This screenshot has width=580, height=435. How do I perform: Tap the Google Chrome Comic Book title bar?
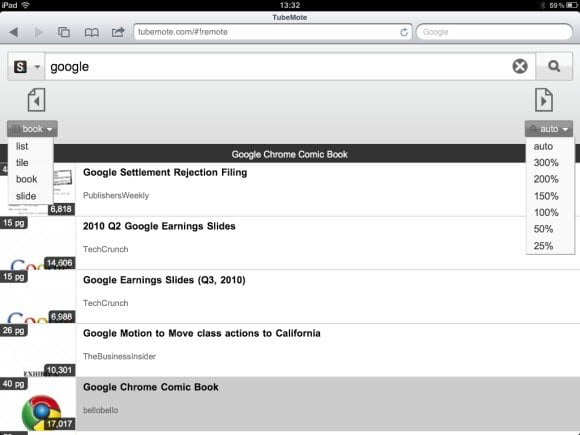click(289, 154)
